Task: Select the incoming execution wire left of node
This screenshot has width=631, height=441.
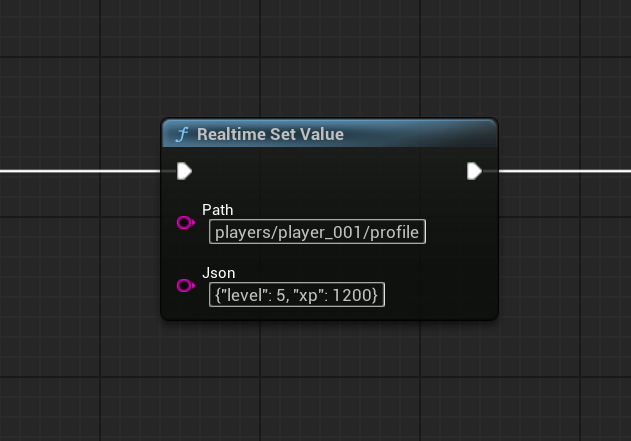Action: [x=80, y=171]
